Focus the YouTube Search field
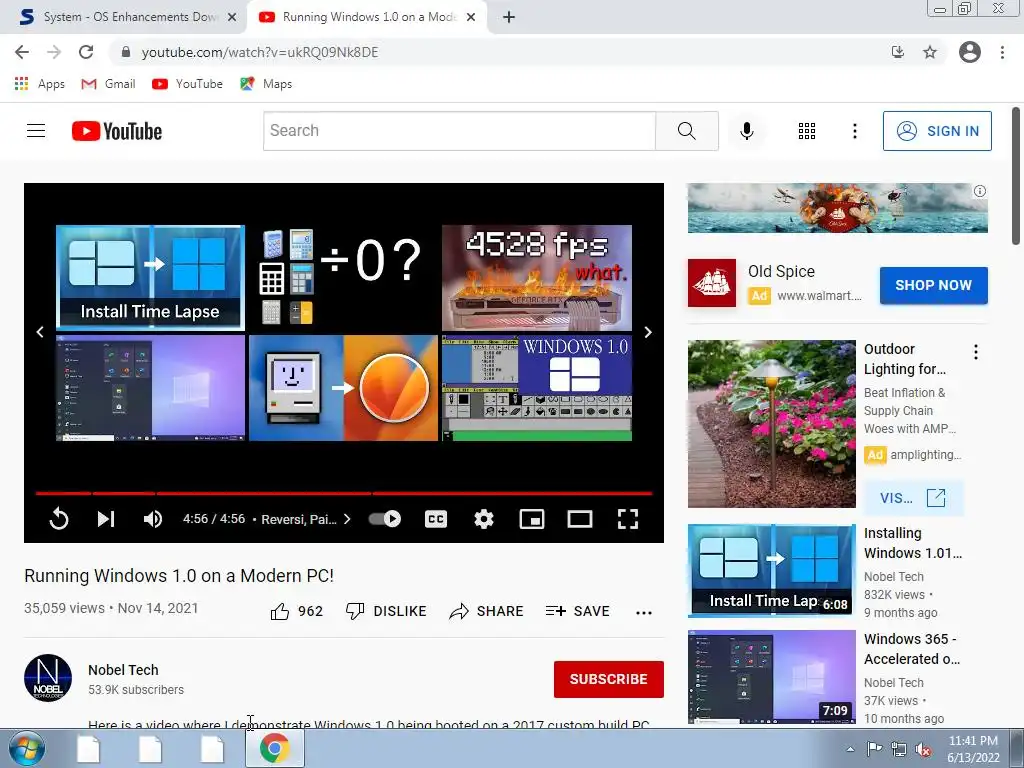 point(459,131)
